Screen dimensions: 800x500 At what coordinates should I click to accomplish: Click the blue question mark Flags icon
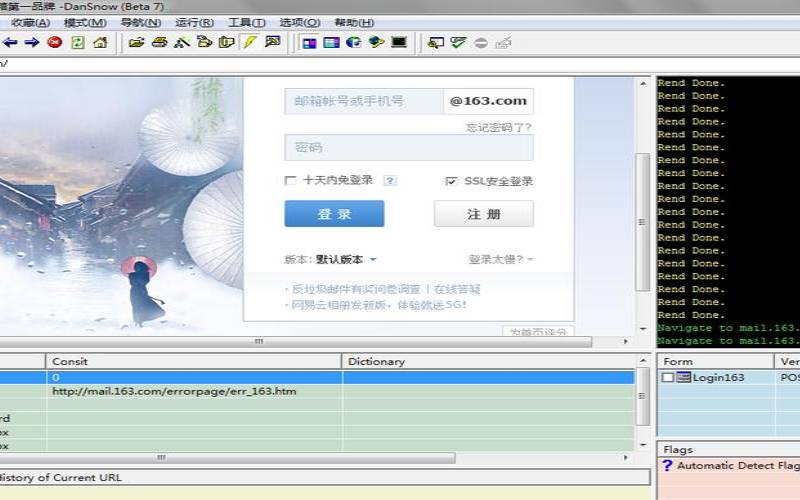point(667,465)
